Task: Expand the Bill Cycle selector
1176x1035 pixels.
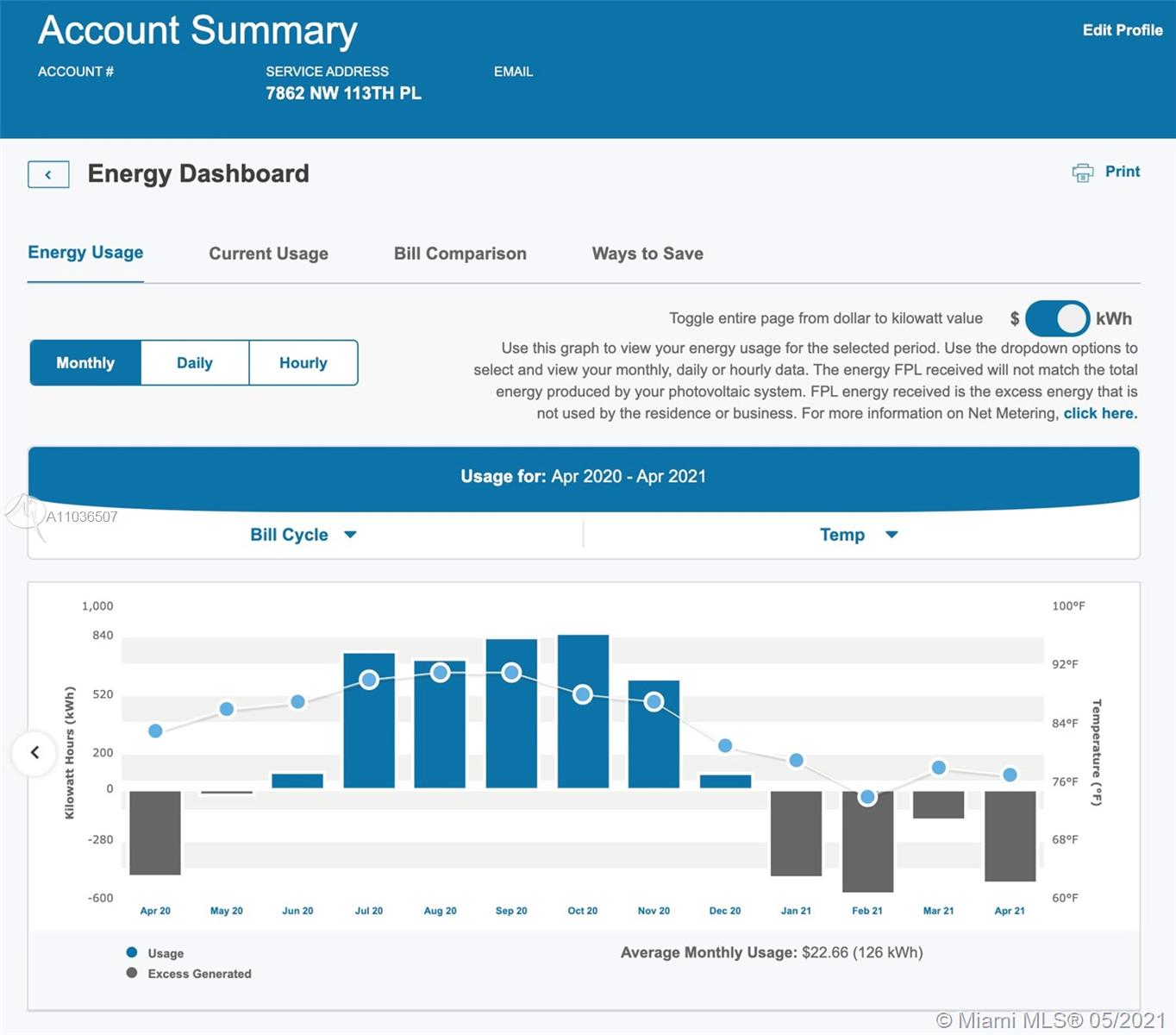Action: click(x=290, y=535)
